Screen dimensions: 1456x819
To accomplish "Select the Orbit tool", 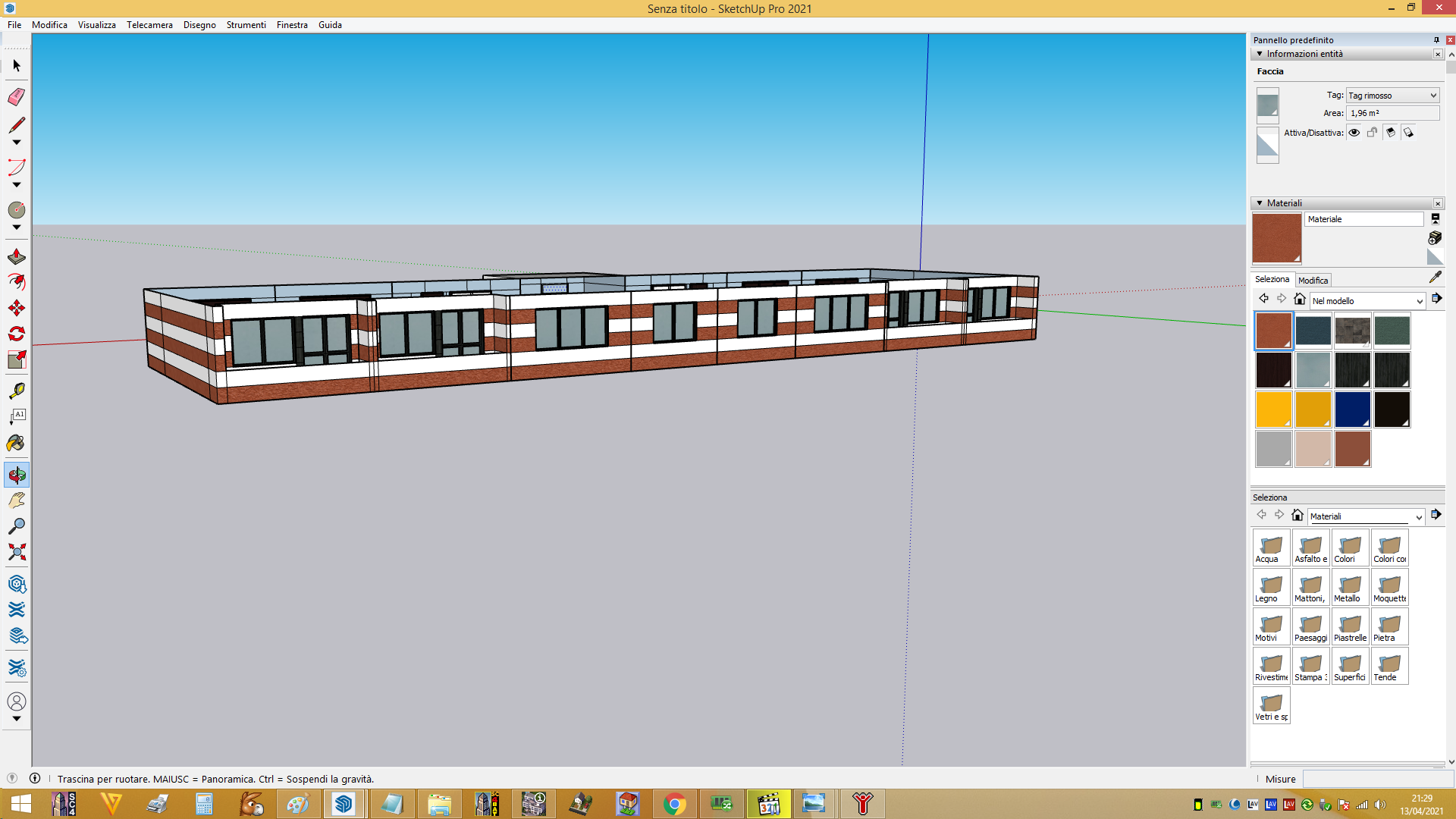I will coord(17,475).
